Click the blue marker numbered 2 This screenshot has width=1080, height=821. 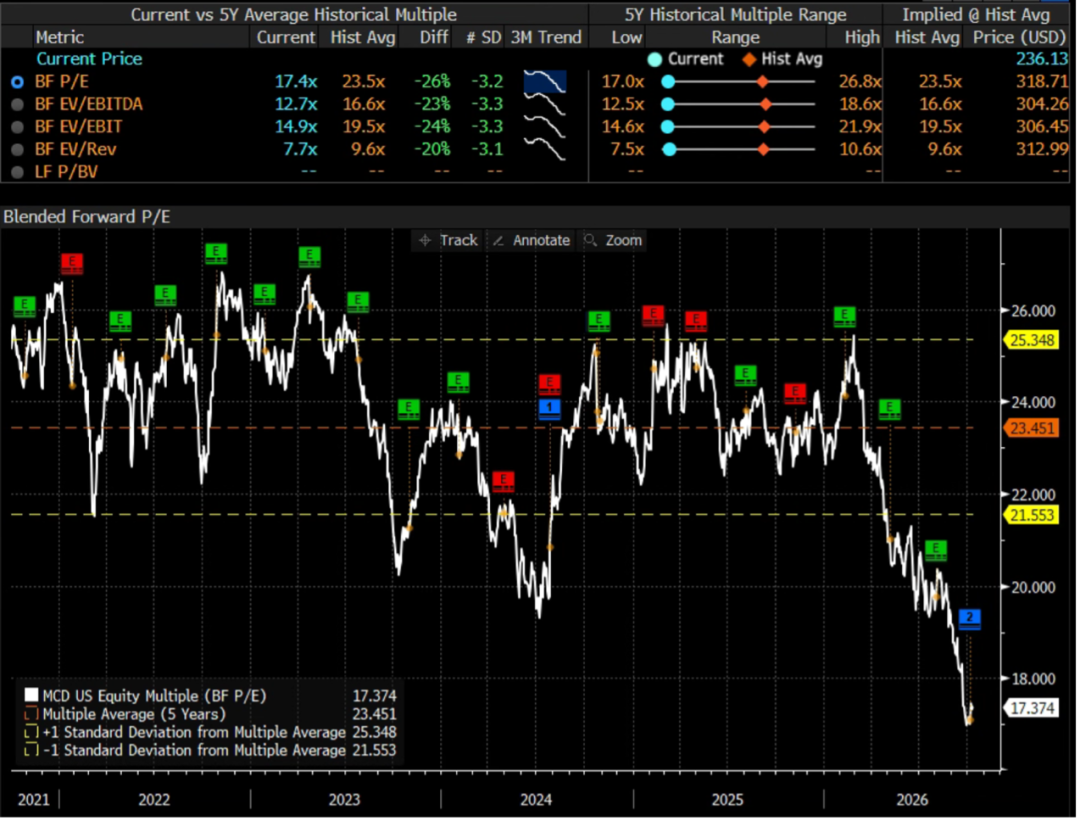point(969,619)
